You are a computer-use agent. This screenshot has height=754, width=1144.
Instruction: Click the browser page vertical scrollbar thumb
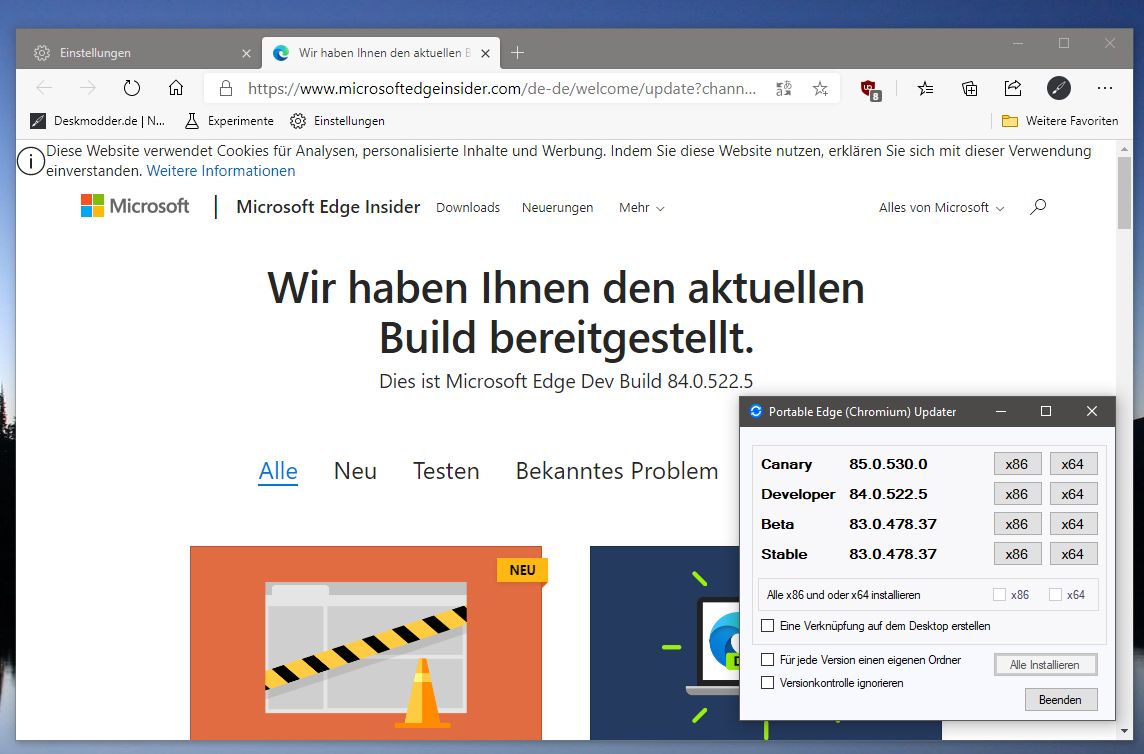(x=1124, y=193)
